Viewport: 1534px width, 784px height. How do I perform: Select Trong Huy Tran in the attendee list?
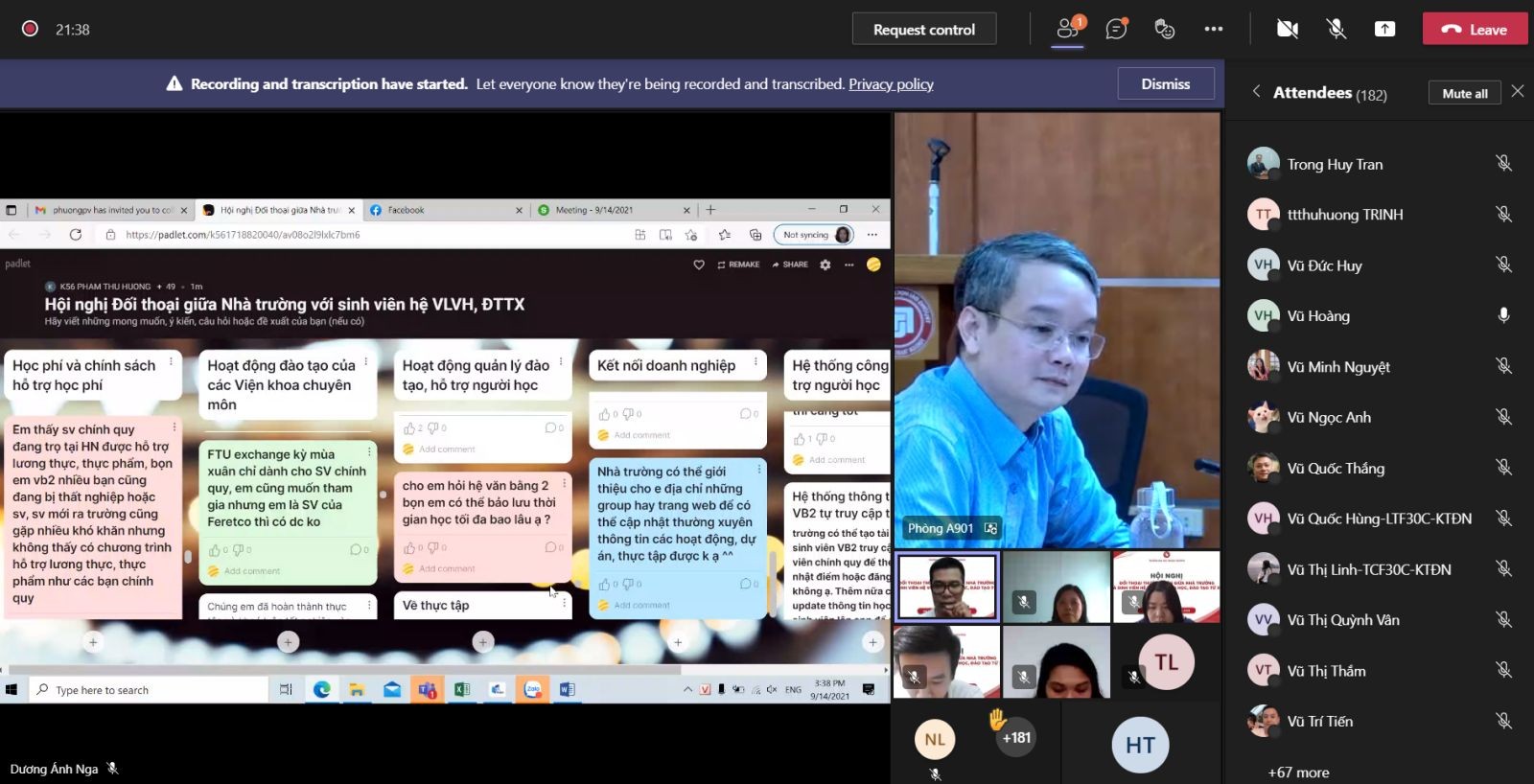click(1335, 165)
